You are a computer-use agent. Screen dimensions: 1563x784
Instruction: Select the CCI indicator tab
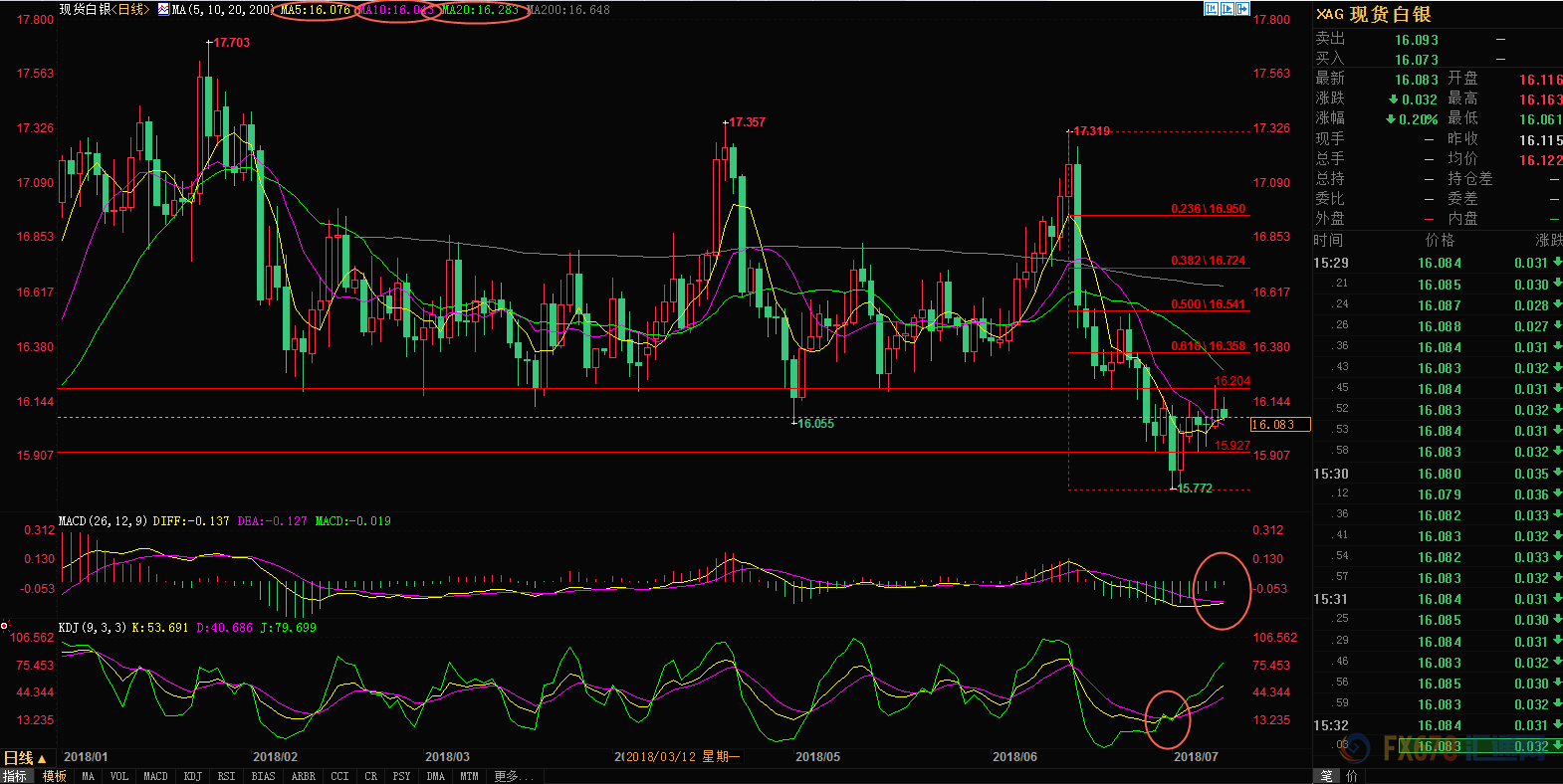(339, 776)
